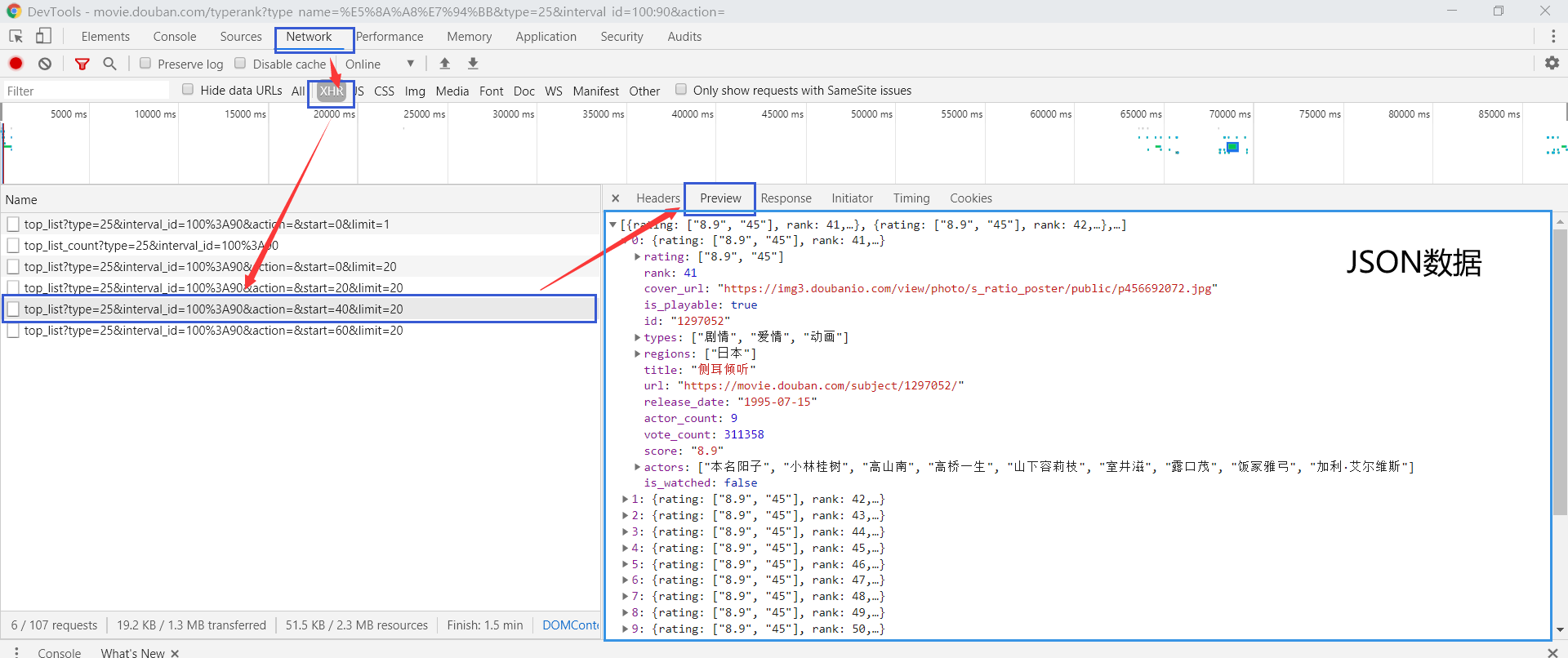Click the import HAR upload arrow icon
Image resolution: width=1568 pixels, height=658 pixels.
(445, 64)
